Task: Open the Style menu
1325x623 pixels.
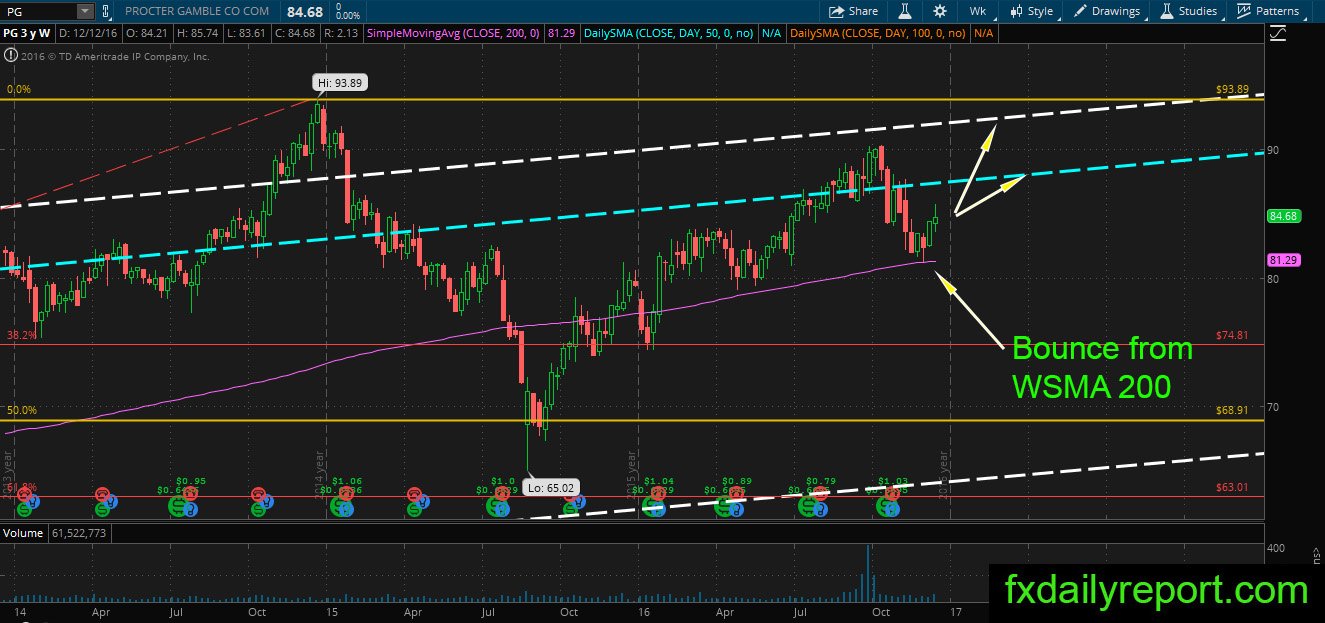Action: coord(1032,11)
